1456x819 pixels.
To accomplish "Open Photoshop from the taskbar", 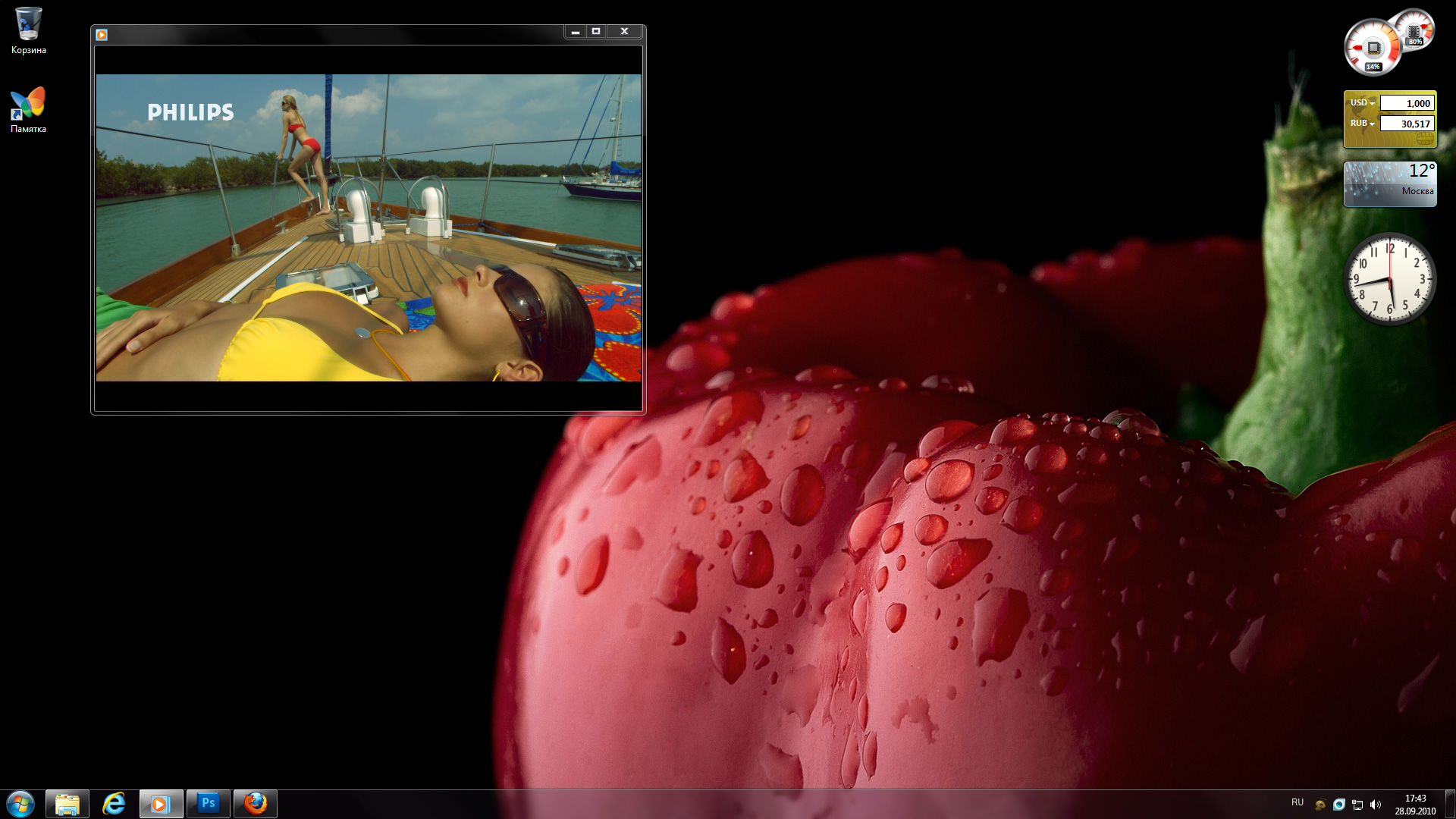I will click(208, 804).
